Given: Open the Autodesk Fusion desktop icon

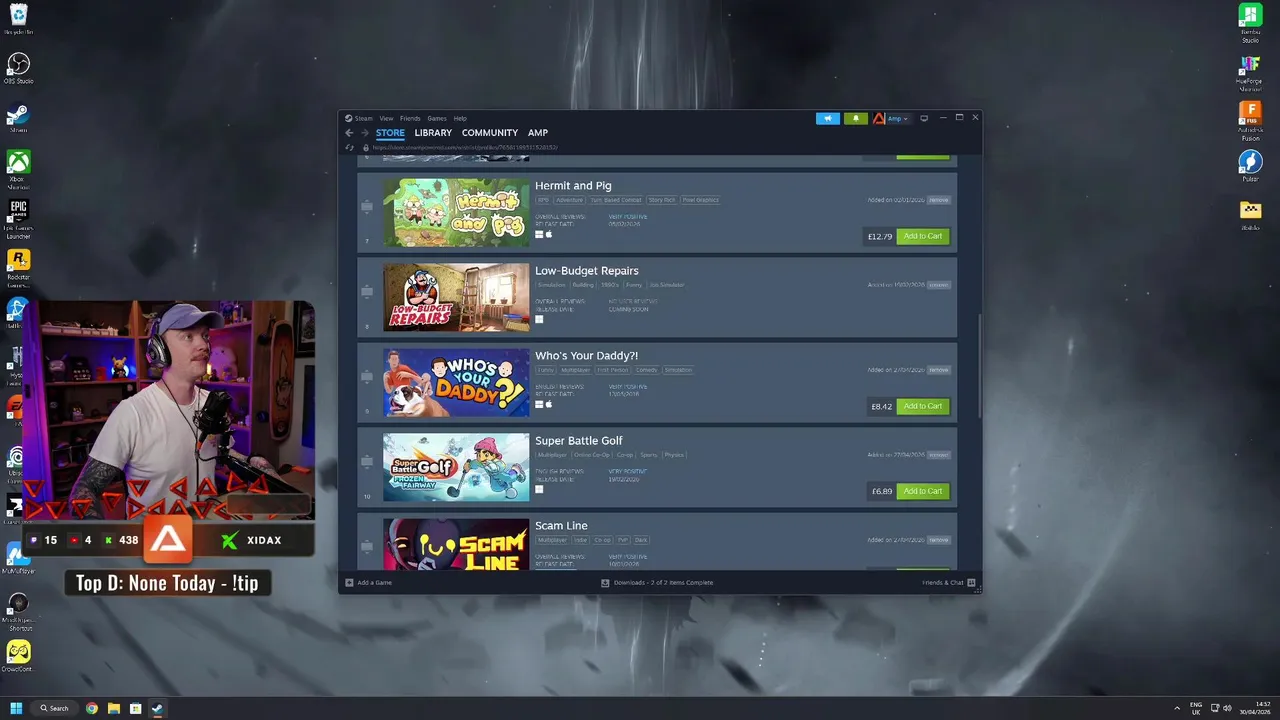Looking at the screenshot, I should pos(1250,120).
